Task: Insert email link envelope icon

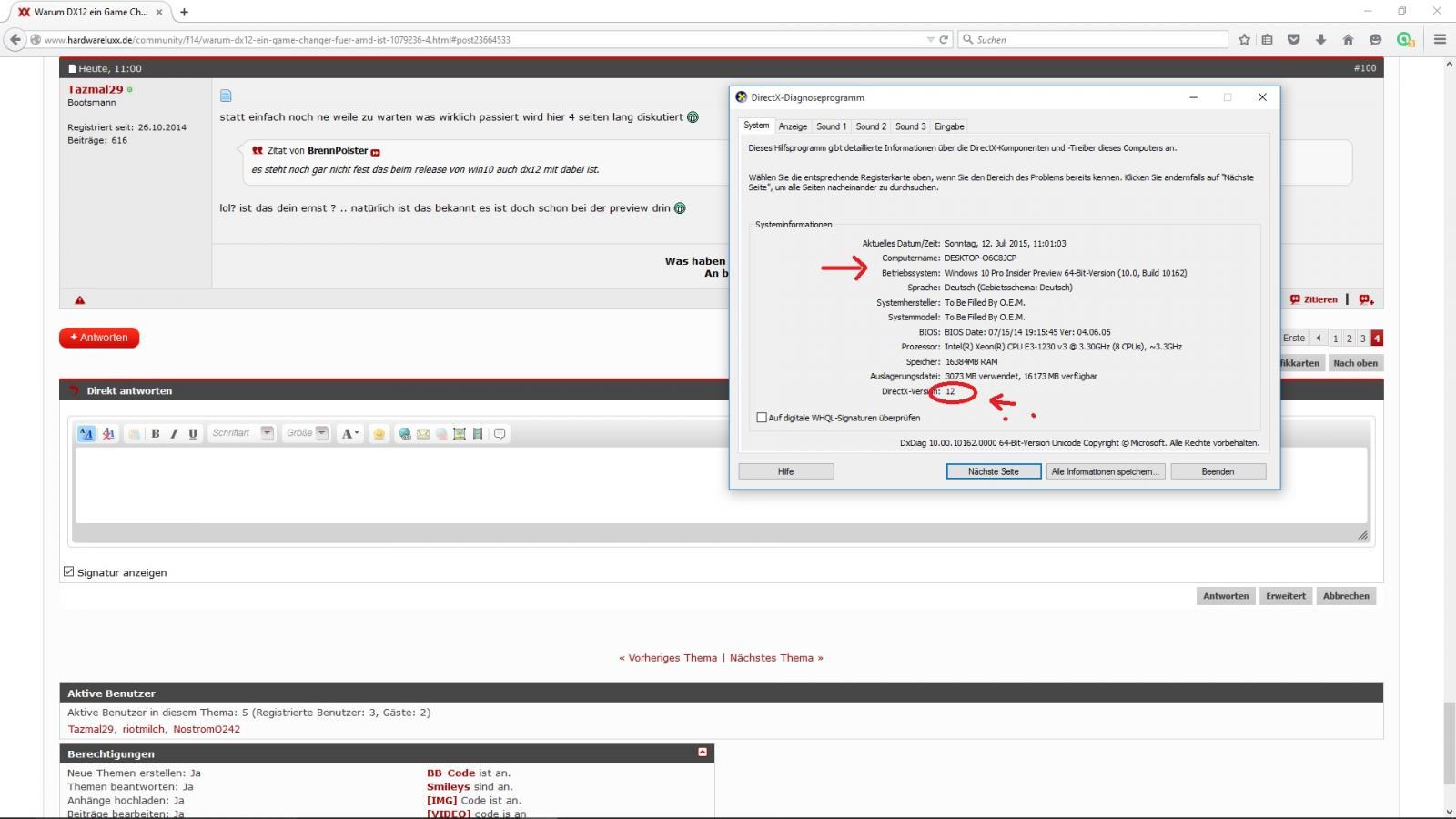Action: pos(423,434)
